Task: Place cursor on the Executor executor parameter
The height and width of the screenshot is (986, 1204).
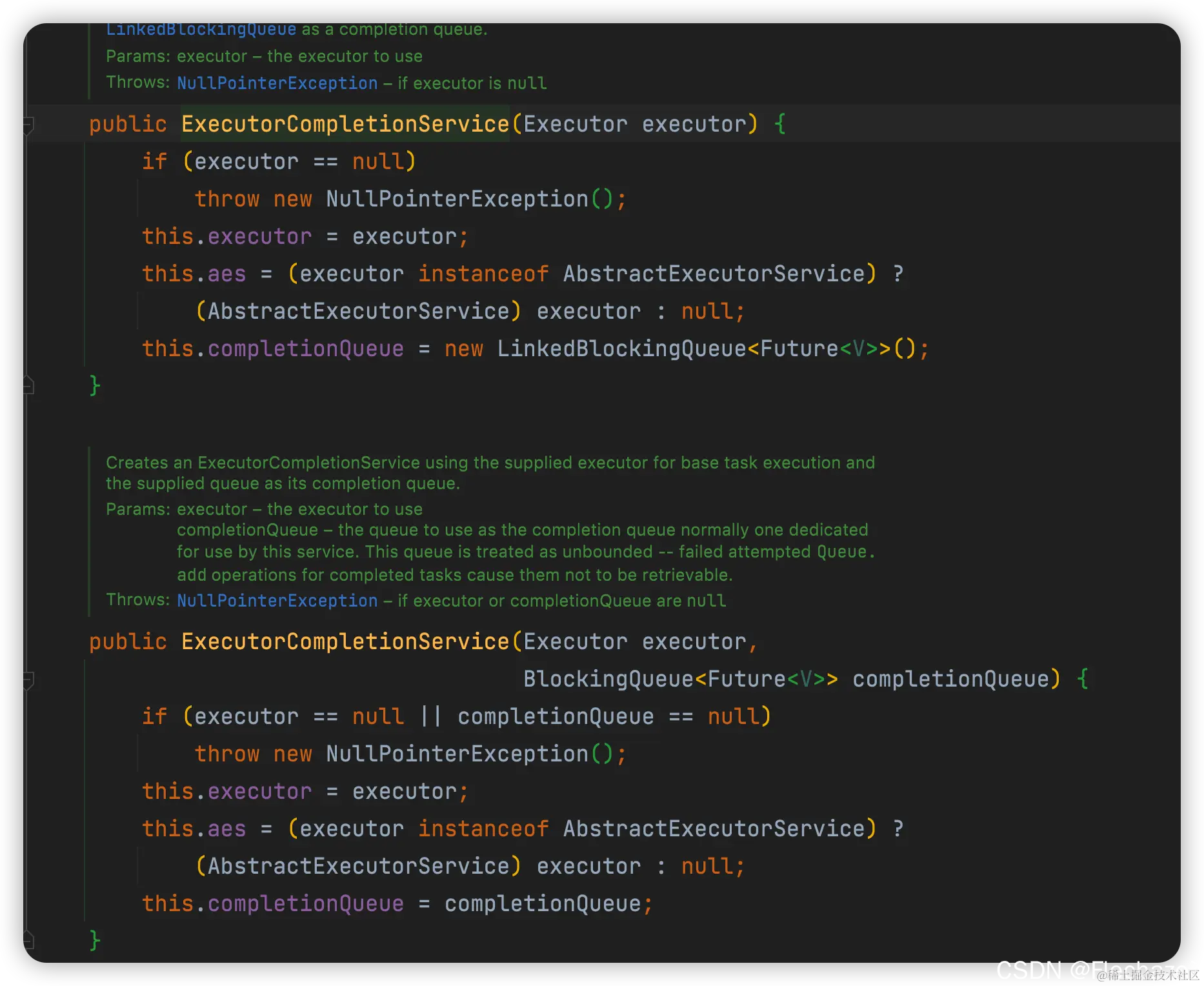Action: point(634,123)
